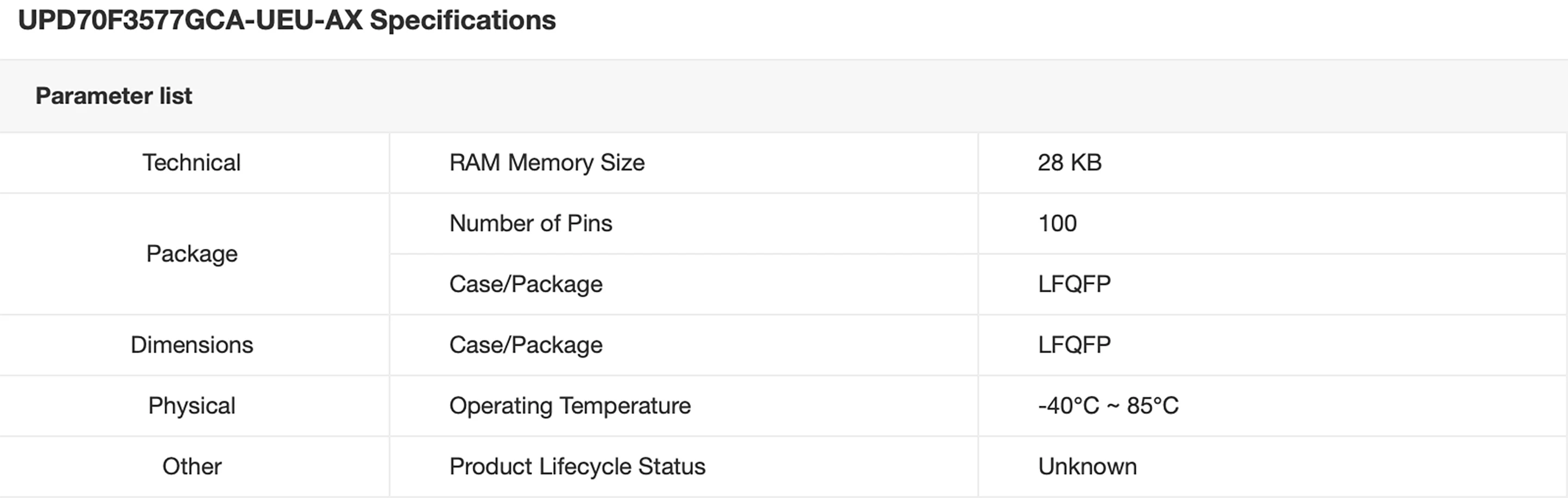
Task: Click the 28 KB value
Action: tap(1070, 163)
